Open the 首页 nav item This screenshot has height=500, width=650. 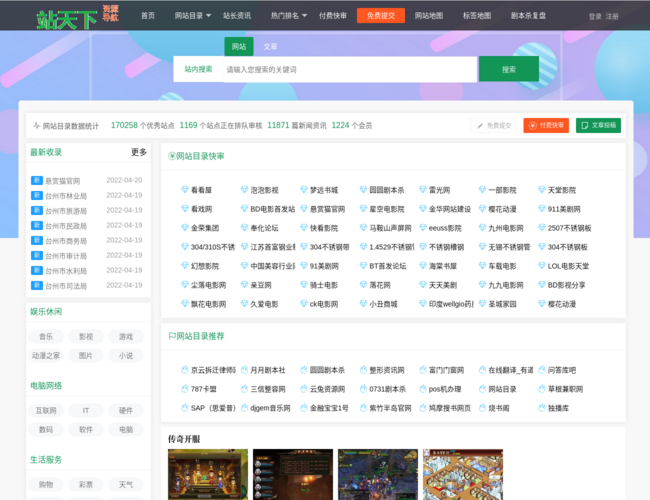coord(148,16)
